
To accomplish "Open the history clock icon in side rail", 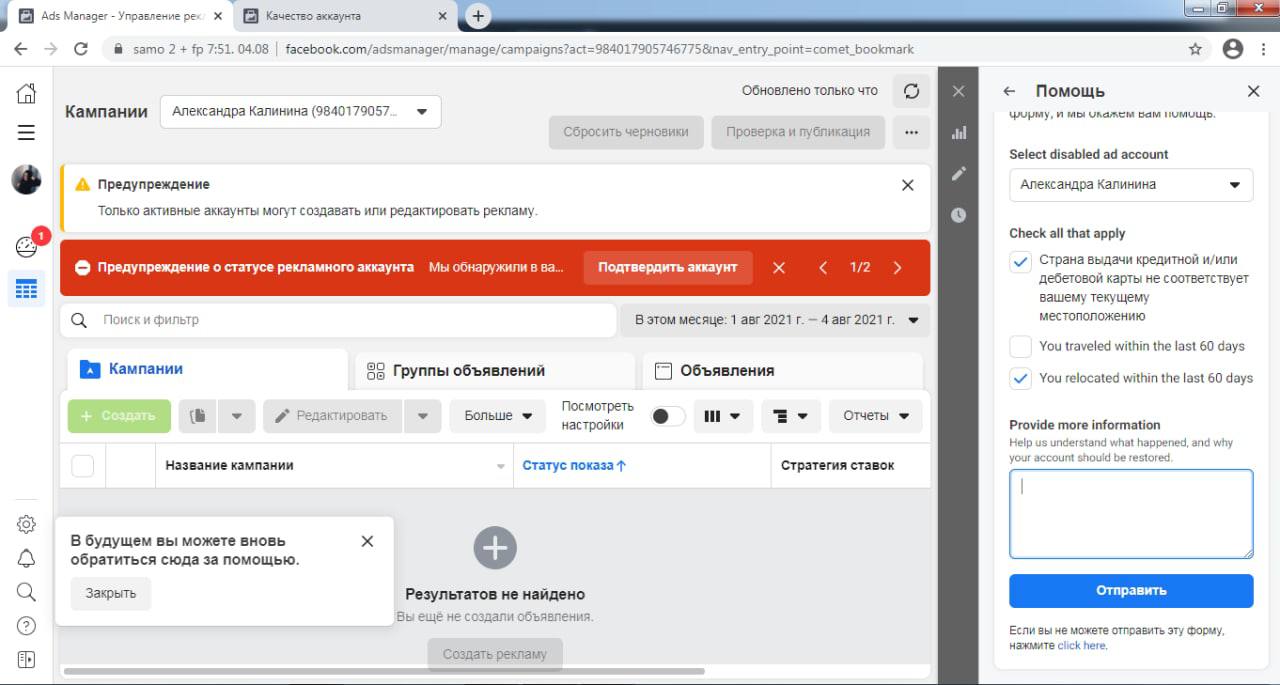I will 958,214.
